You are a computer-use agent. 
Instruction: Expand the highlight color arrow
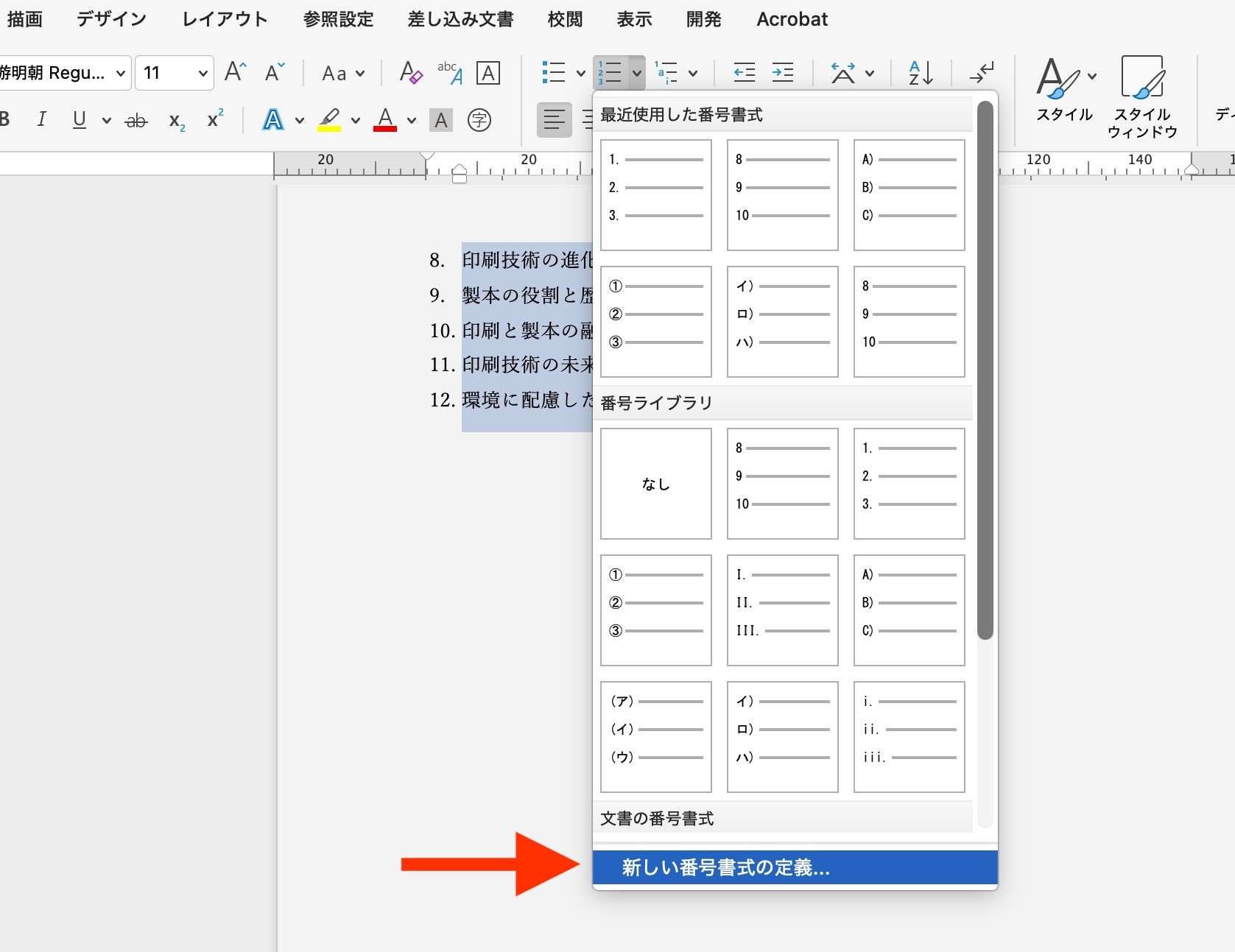356,120
